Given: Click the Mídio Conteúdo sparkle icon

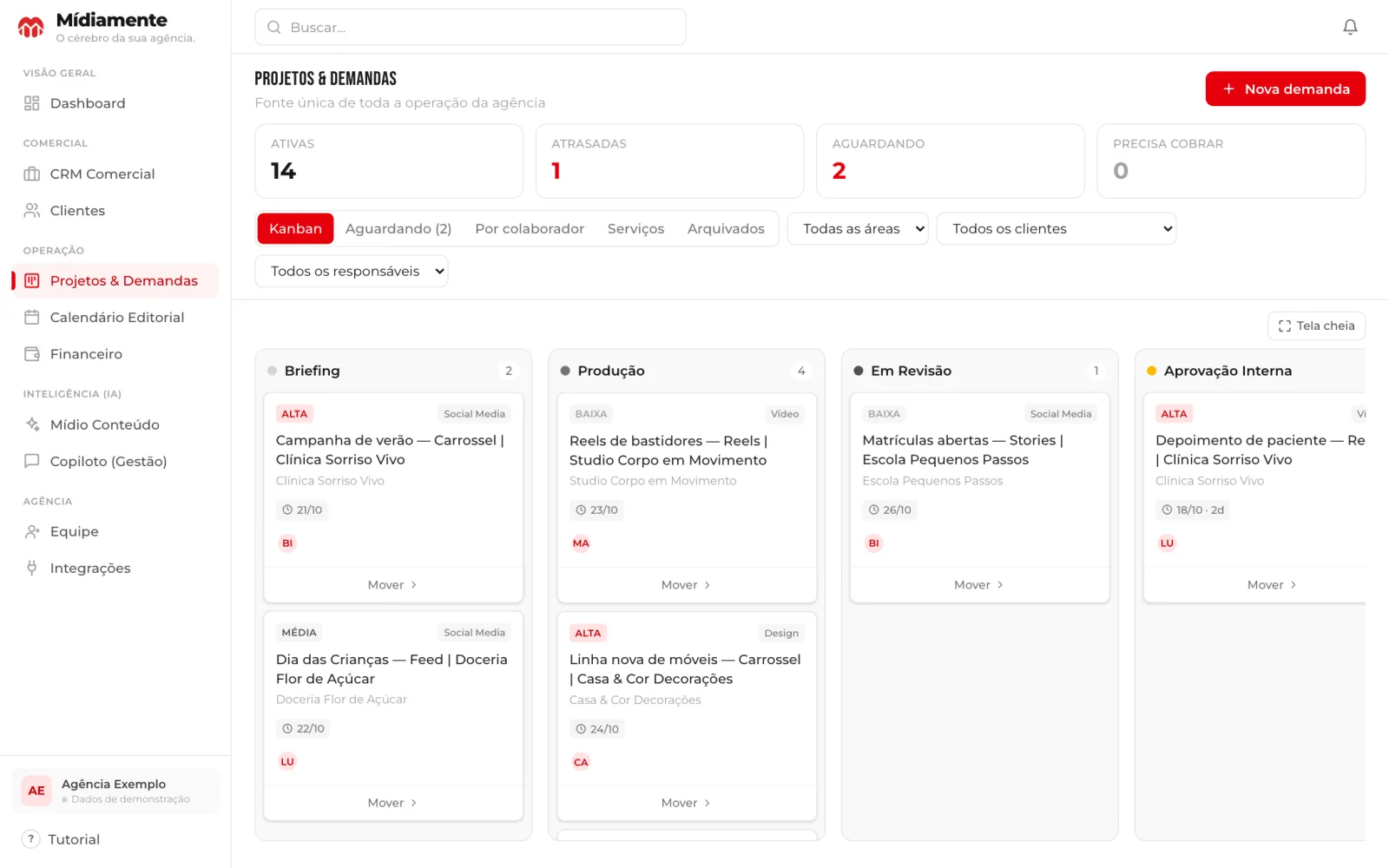Looking at the screenshot, I should point(32,424).
